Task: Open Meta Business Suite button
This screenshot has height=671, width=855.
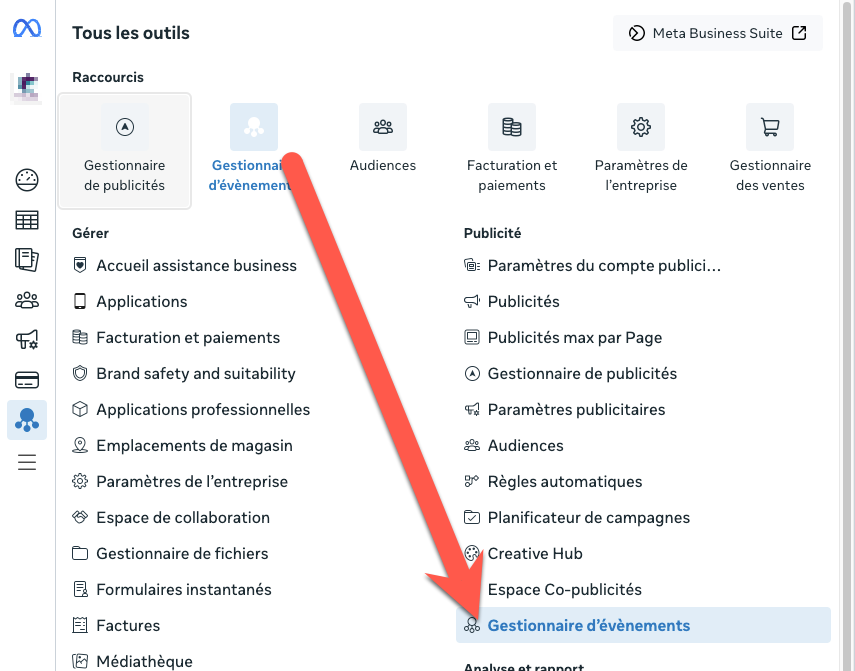Action: click(x=718, y=33)
